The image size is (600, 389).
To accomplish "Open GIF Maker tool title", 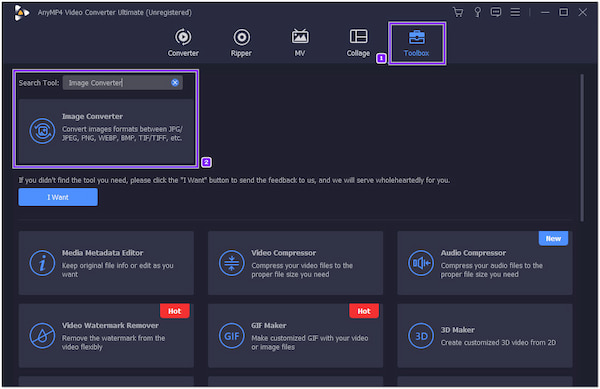I will pyautogui.click(x=269, y=326).
